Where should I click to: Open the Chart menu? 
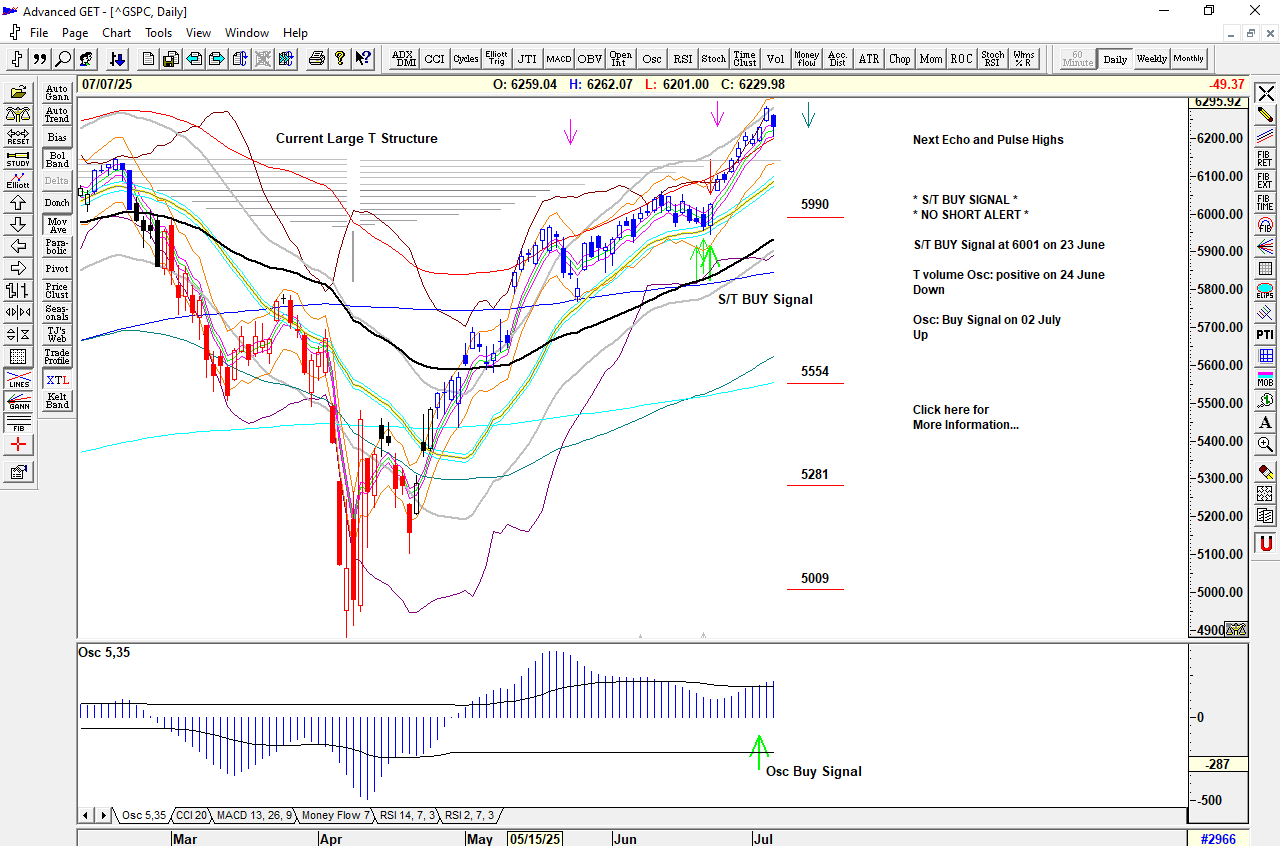[x=116, y=33]
